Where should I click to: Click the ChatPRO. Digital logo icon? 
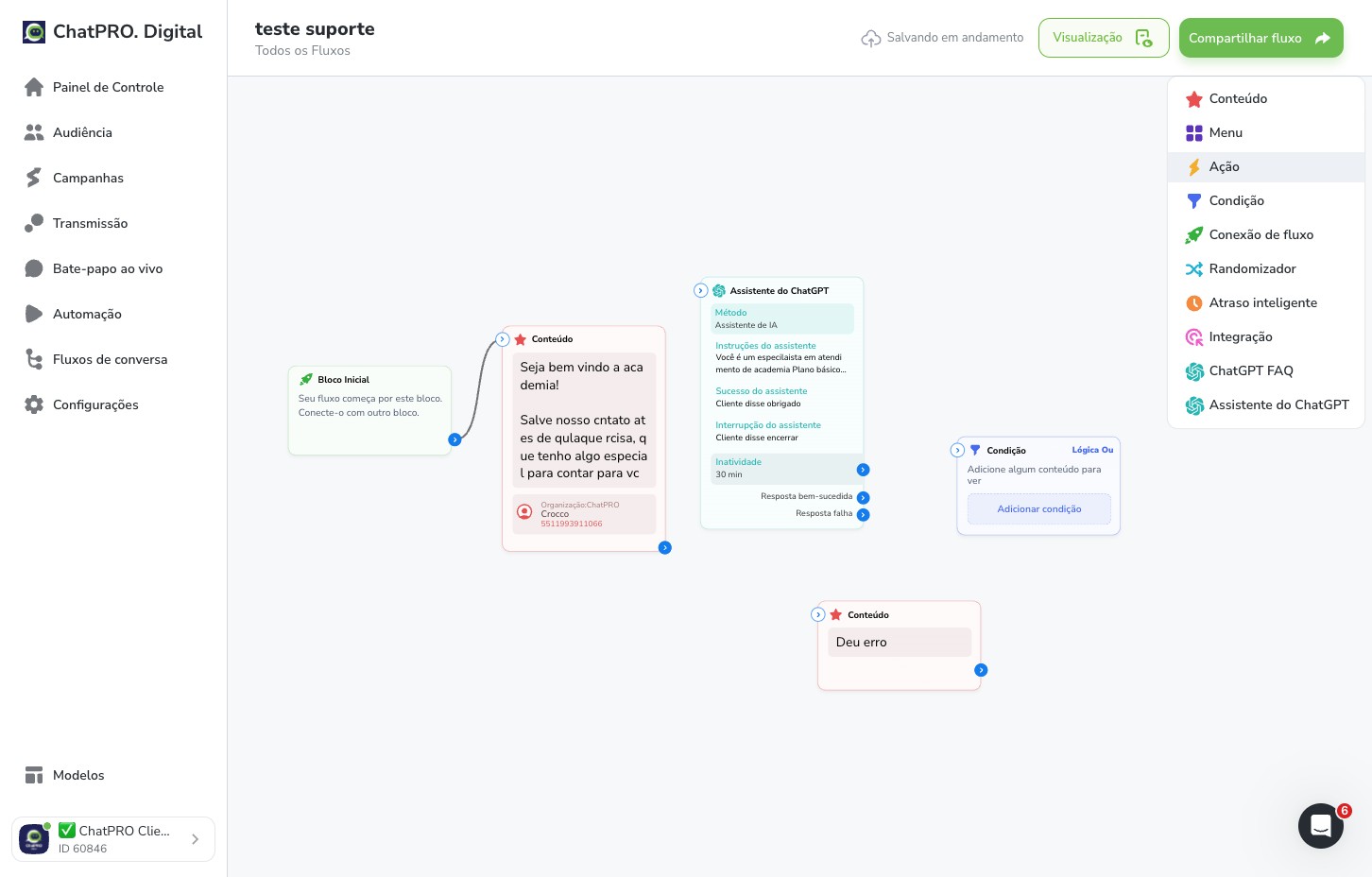click(34, 32)
